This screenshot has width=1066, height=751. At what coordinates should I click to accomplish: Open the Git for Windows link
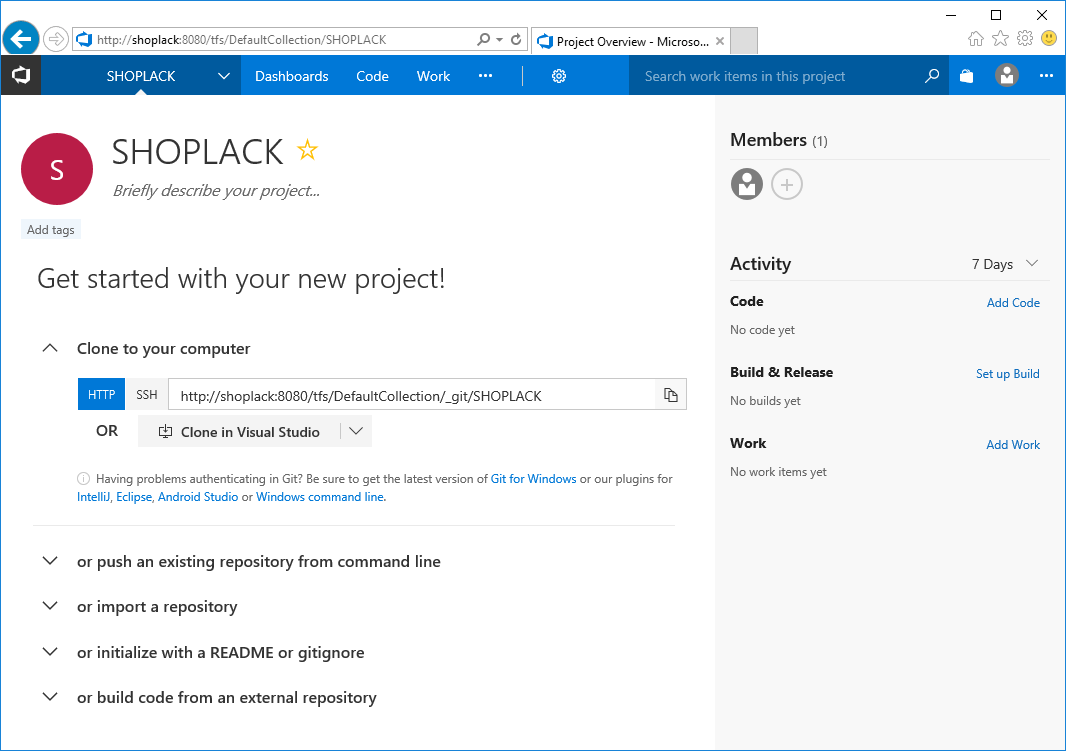click(x=534, y=478)
